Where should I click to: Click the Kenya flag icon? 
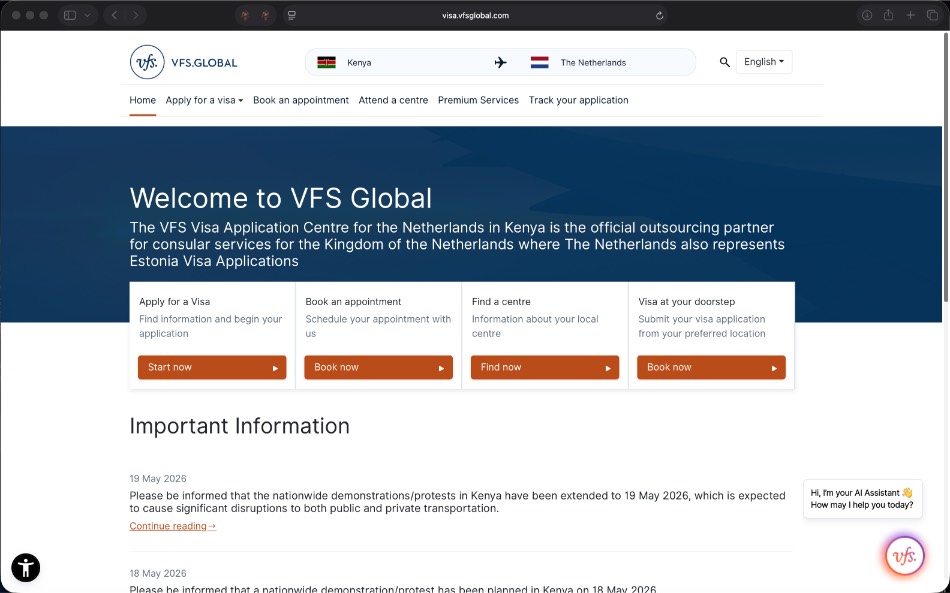coord(327,62)
